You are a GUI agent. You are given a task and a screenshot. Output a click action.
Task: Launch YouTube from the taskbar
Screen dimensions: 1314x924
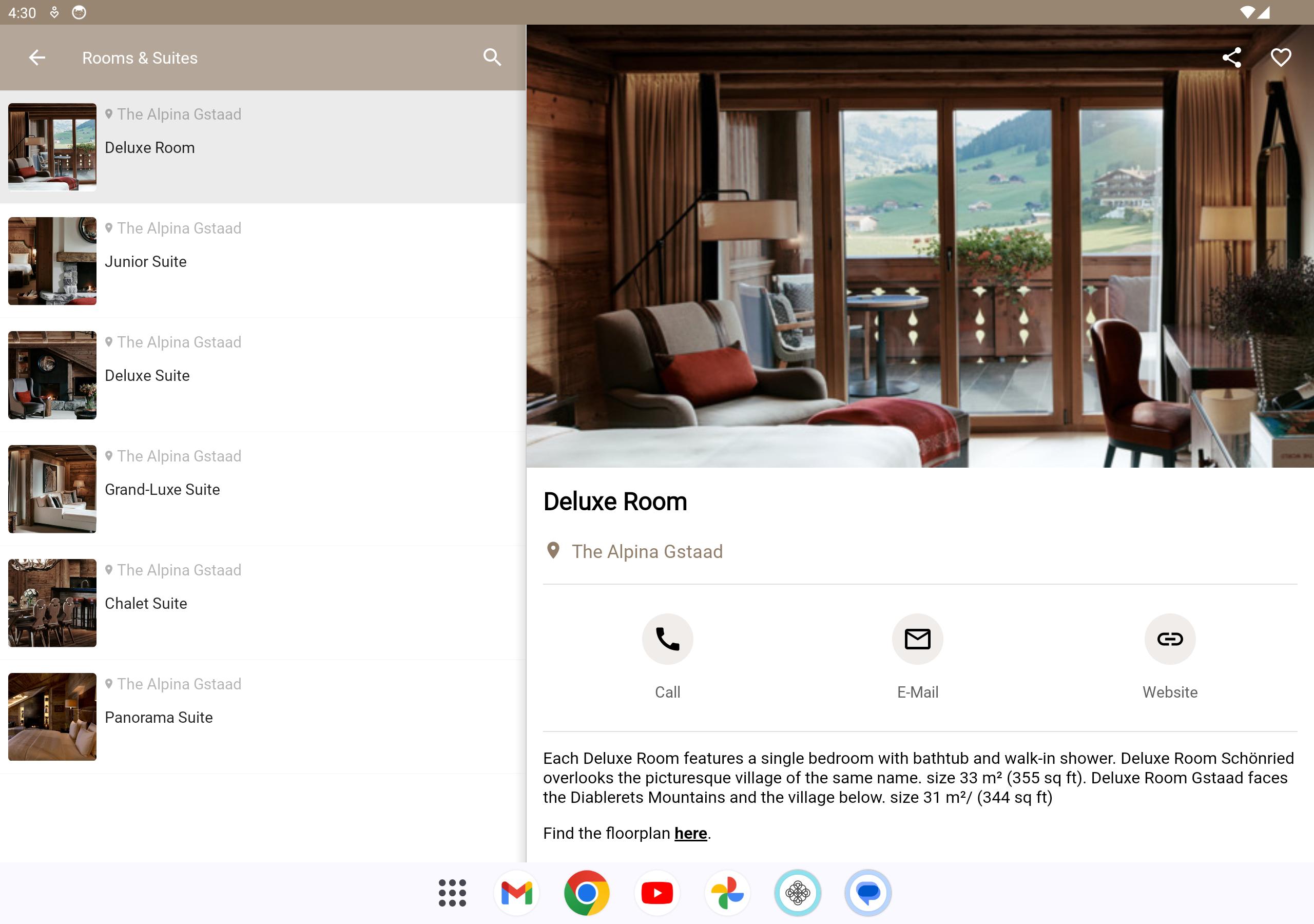pyautogui.click(x=657, y=893)
